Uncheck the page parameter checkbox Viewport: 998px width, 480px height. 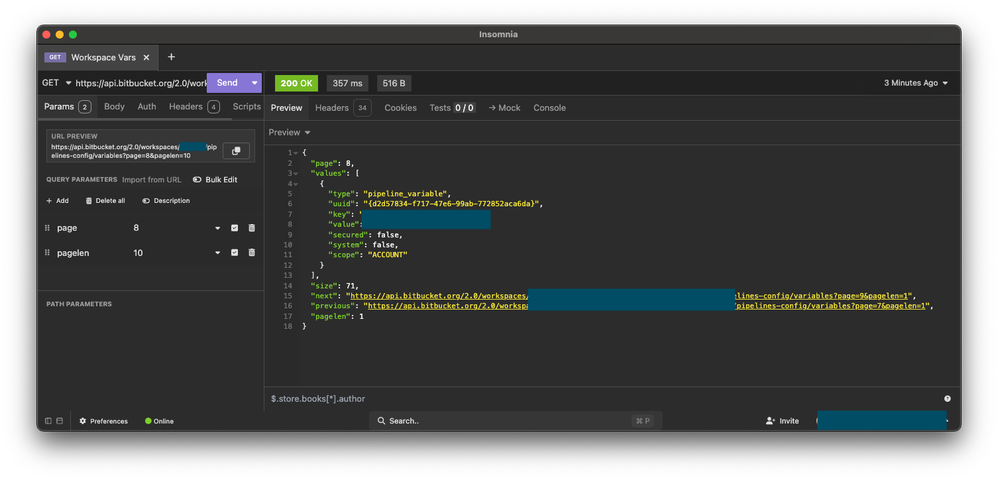[x=234, y=228]
